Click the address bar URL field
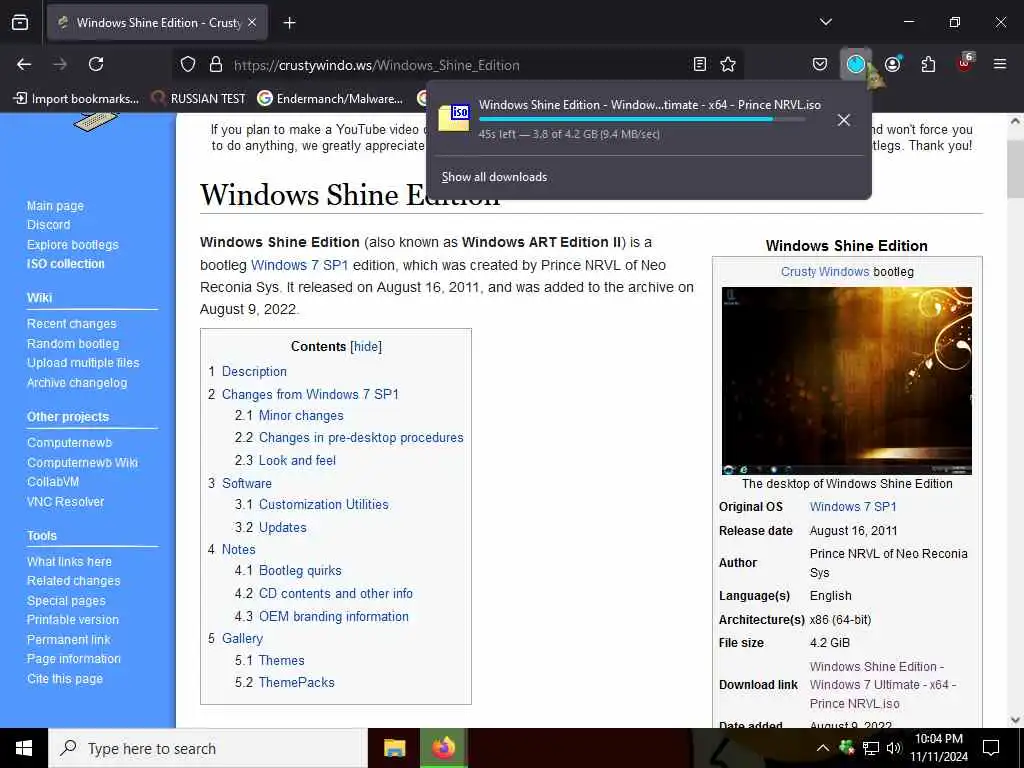The width and height of the screenshot is (1024, 768). point(457,65)
